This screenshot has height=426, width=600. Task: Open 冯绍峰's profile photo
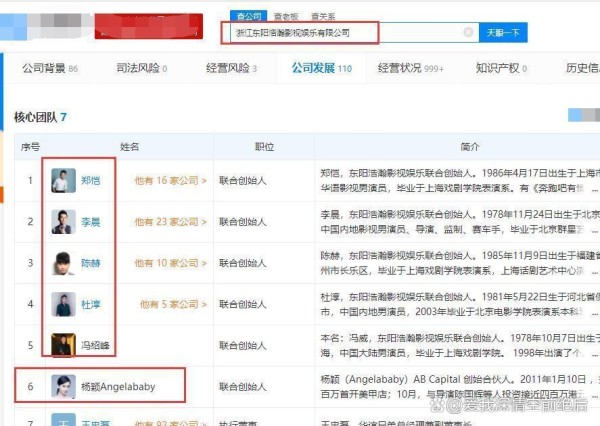64,345
